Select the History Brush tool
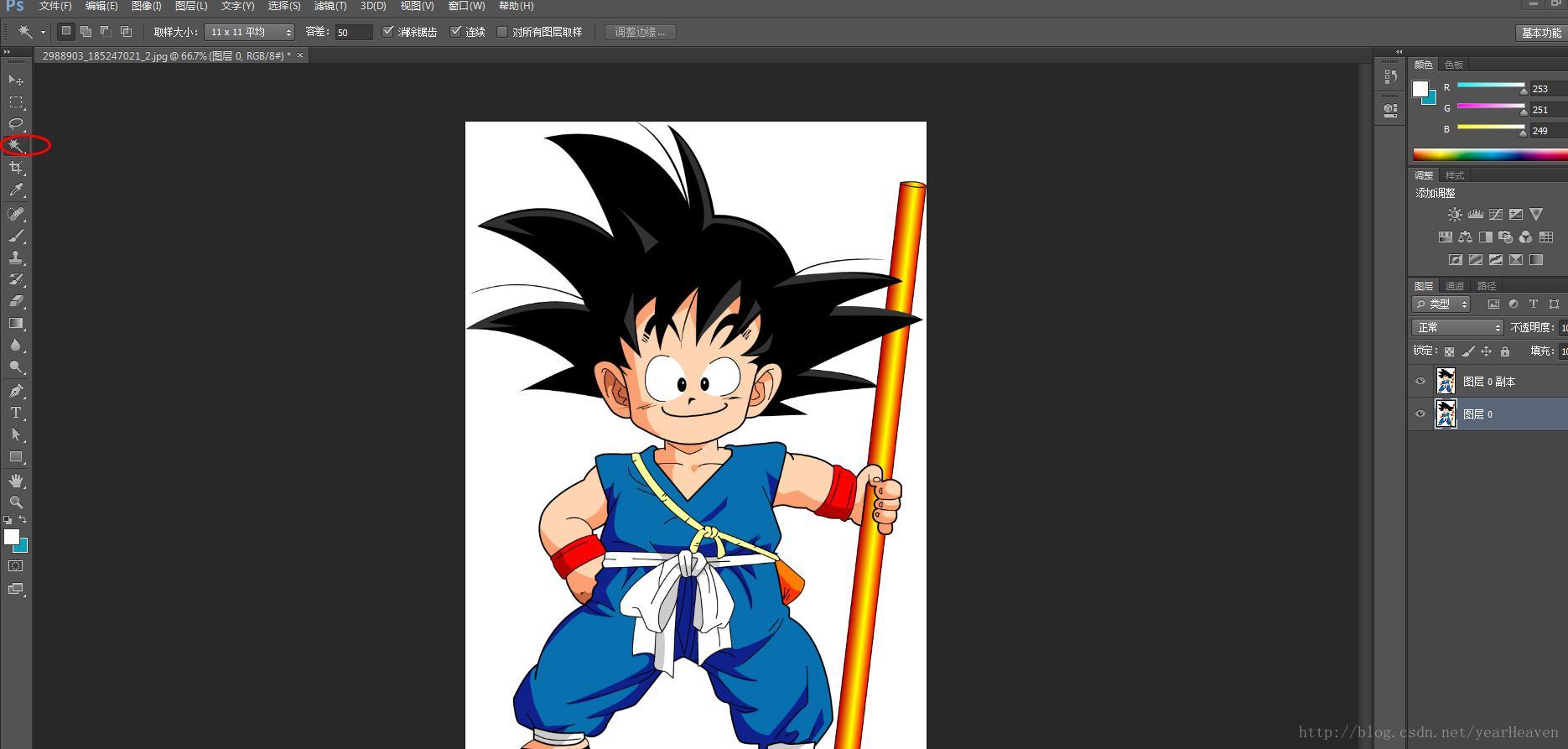 (x=16, y=279)
